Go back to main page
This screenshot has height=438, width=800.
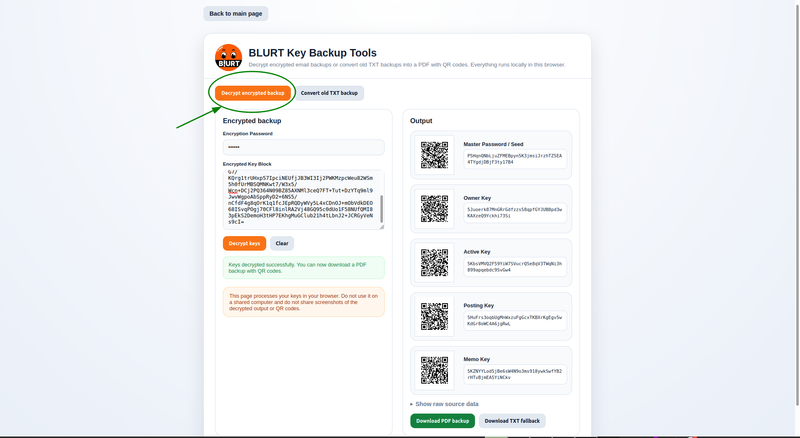click(236, 14)
